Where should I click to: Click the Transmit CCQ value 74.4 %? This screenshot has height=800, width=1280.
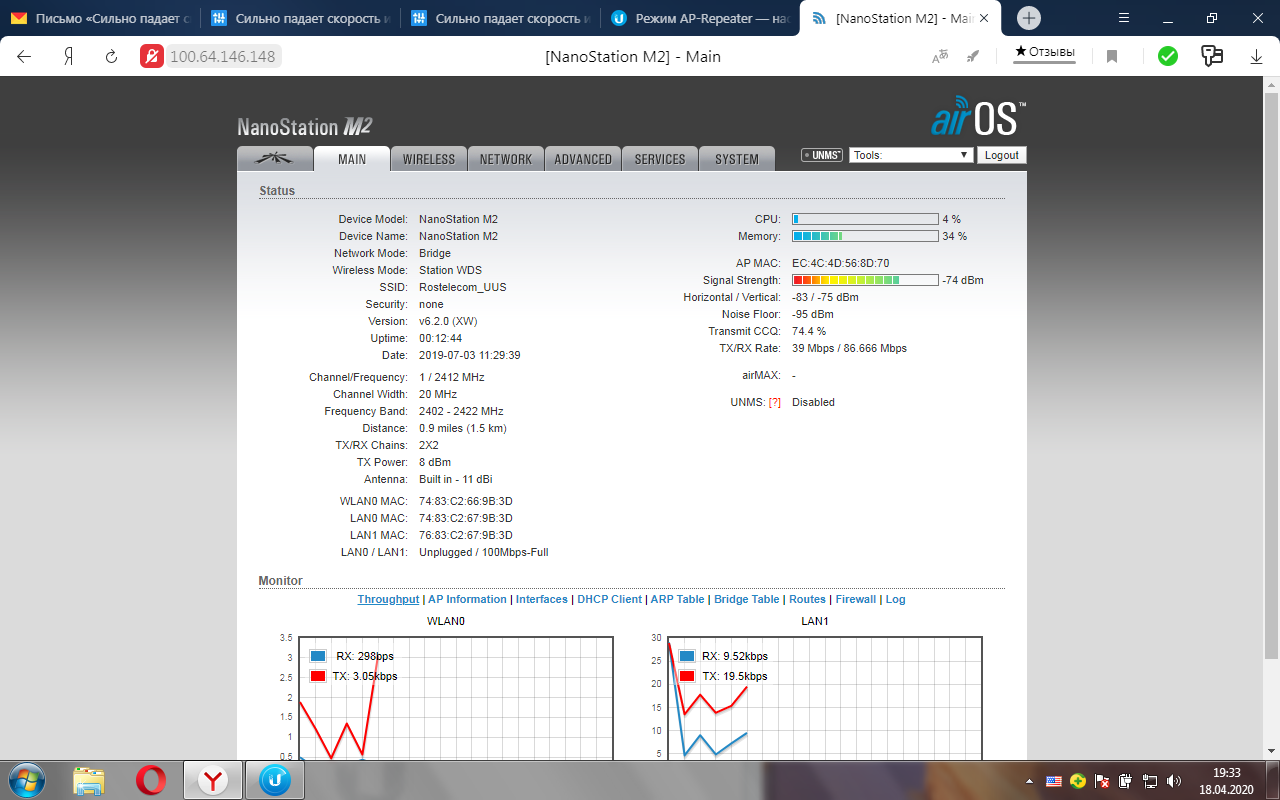[809, 331]
